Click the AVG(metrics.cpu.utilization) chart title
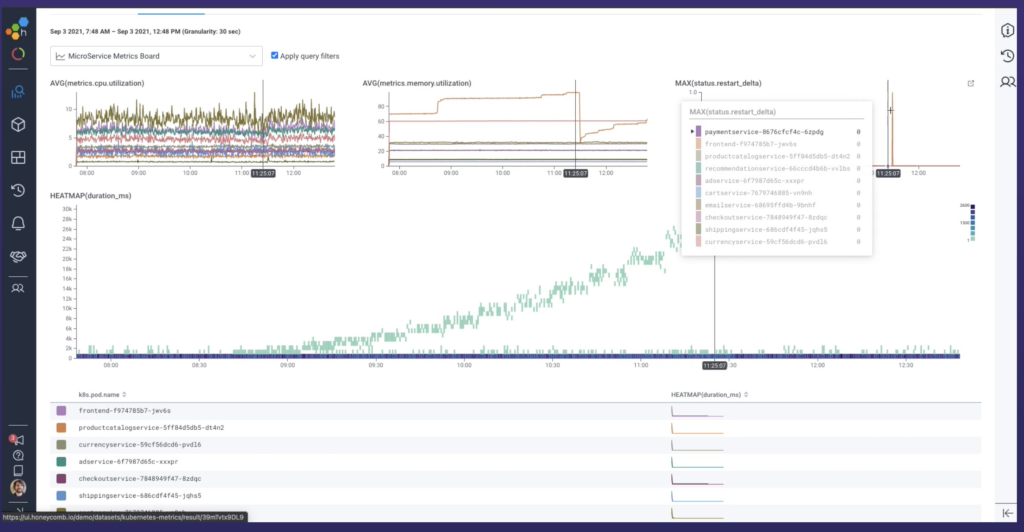This screenshot has height=532, width=1024. [x=97, y=84]
